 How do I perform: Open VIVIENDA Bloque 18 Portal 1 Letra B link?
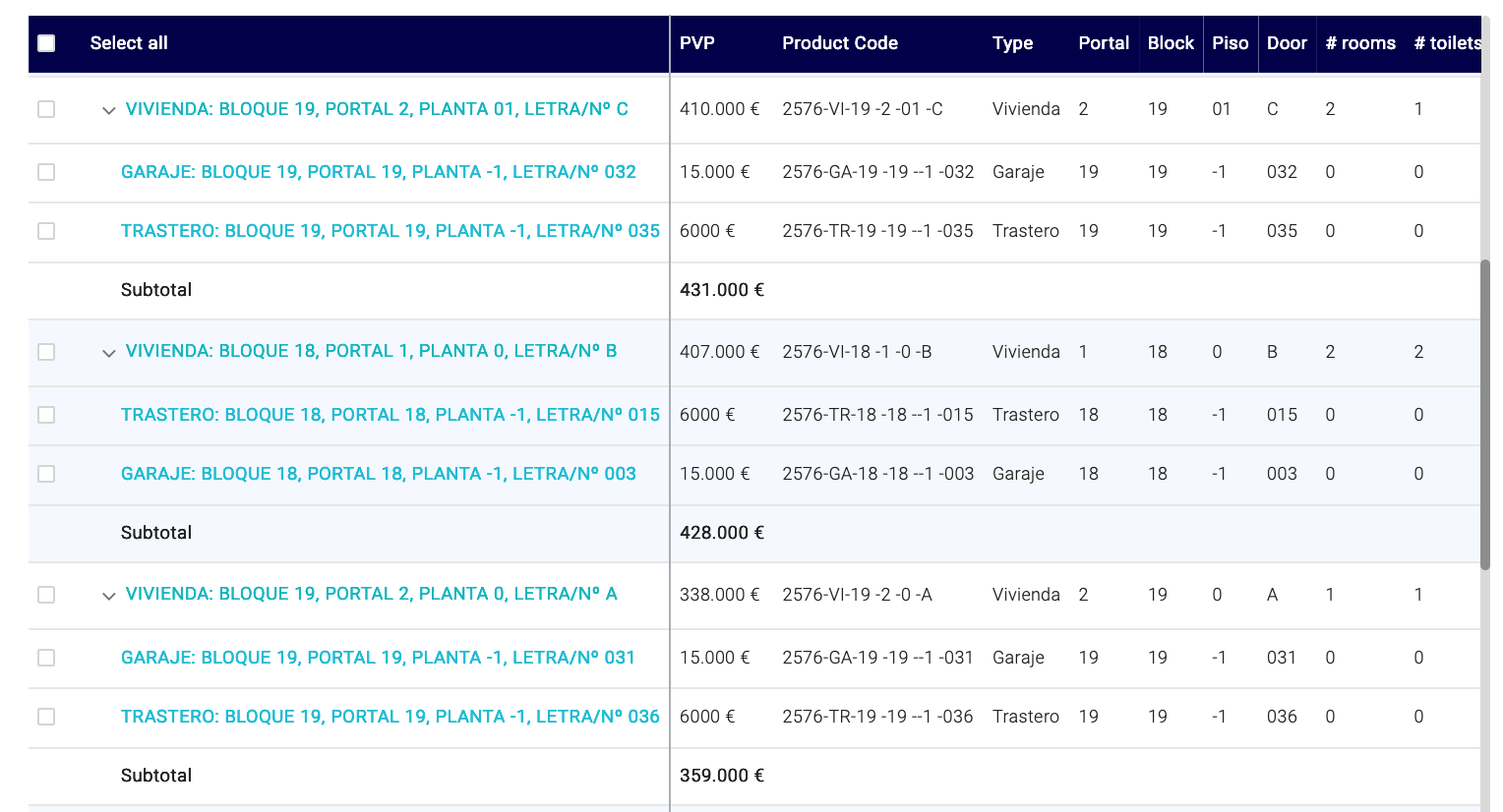click(x=372, y=351)
